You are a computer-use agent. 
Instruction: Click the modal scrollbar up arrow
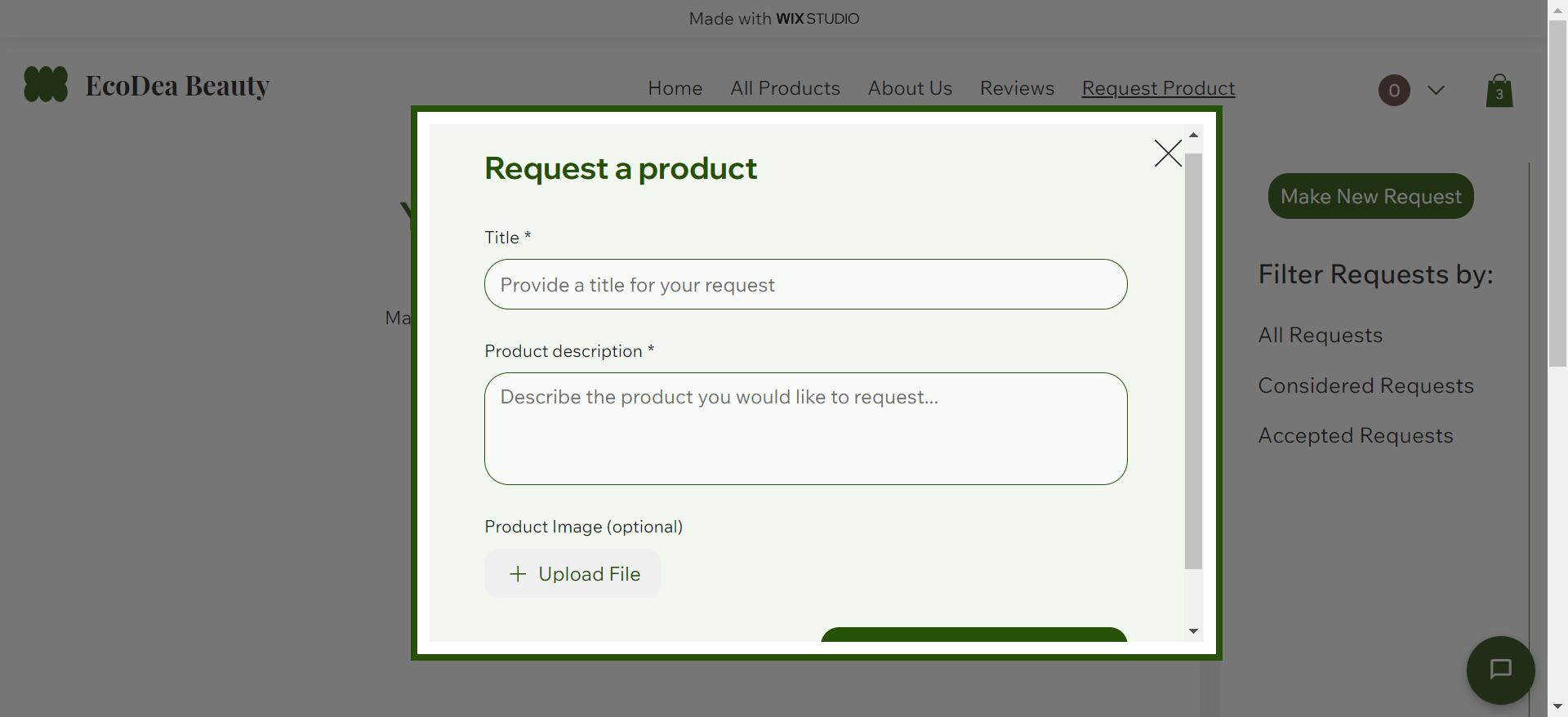[1194, 135]
